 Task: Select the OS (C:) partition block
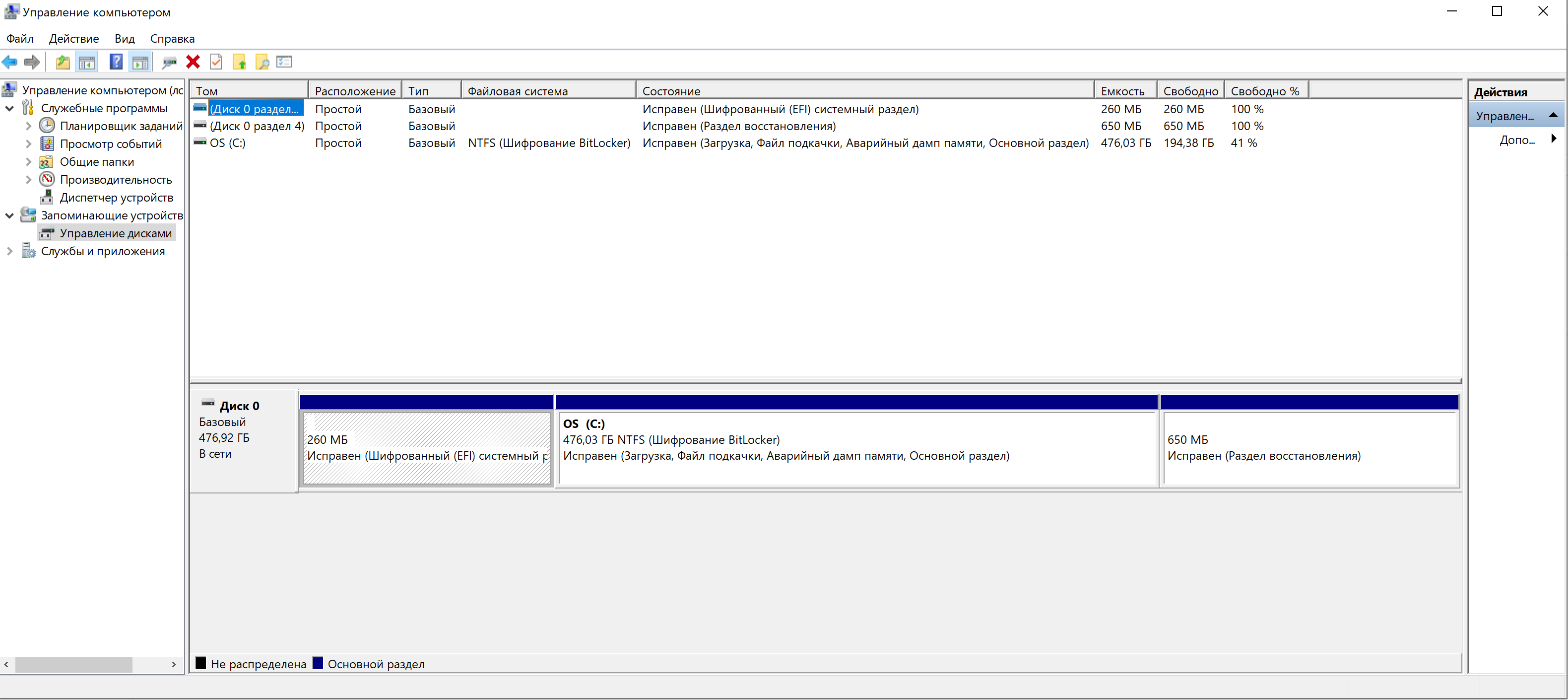click(x=856, y=448)
